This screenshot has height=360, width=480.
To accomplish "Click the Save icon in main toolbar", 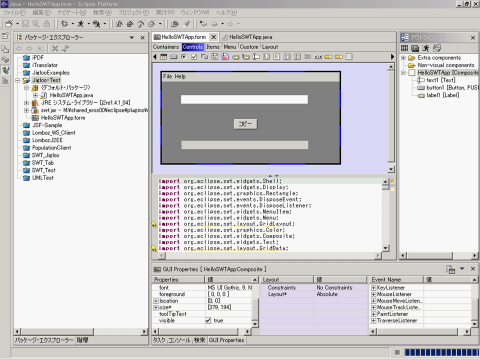I will (x=26, y=24).
